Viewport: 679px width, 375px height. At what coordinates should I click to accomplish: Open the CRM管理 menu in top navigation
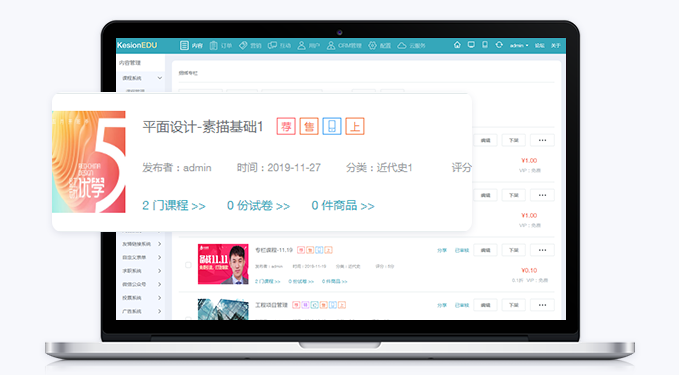click(344, 45)
